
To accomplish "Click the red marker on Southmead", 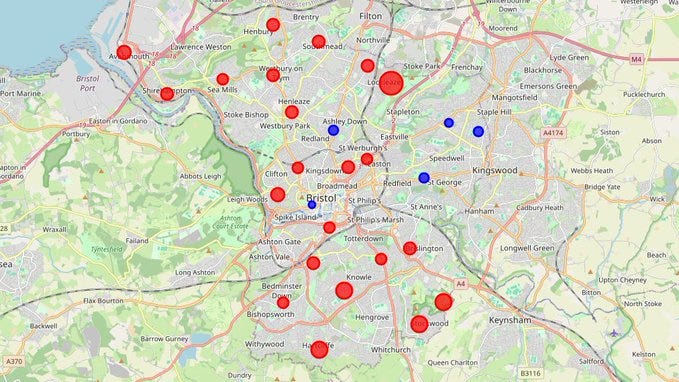I will (x=319, y=42).
